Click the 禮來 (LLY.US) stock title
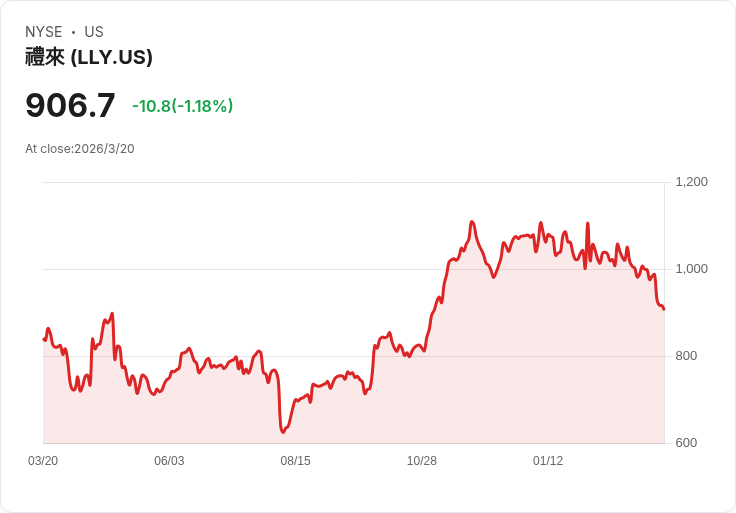Screen dimensions: 736x513 tap(89, 58)
